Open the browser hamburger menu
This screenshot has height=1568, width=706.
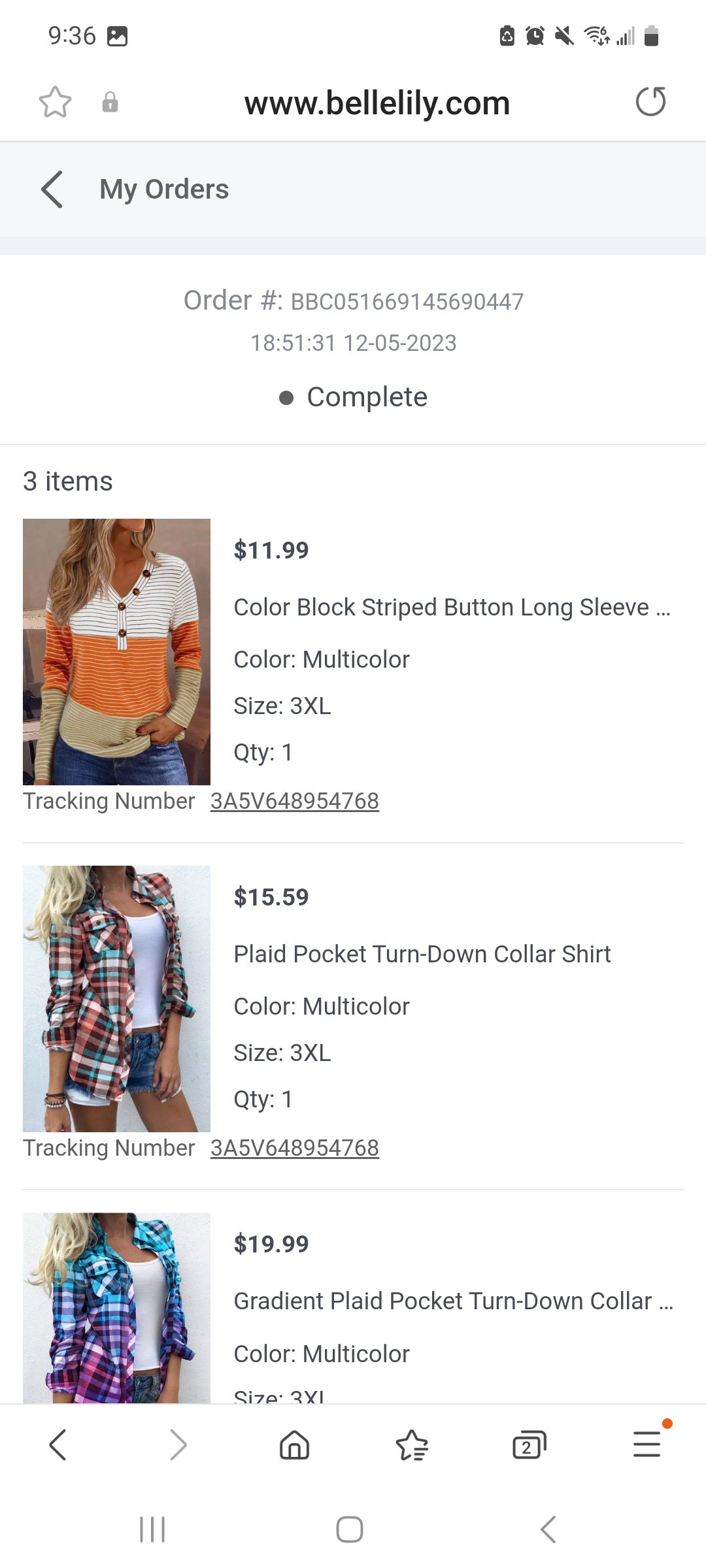647,1445
